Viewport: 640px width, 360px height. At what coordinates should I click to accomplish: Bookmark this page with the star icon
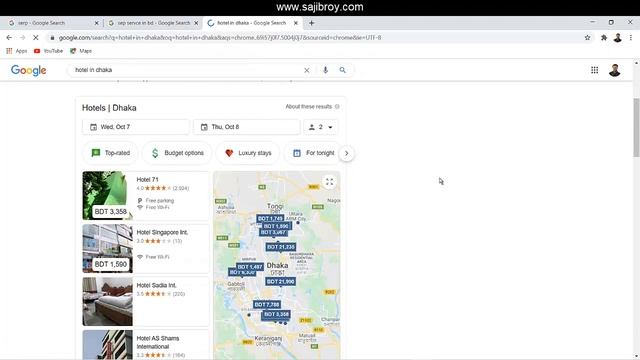(587, 38)
